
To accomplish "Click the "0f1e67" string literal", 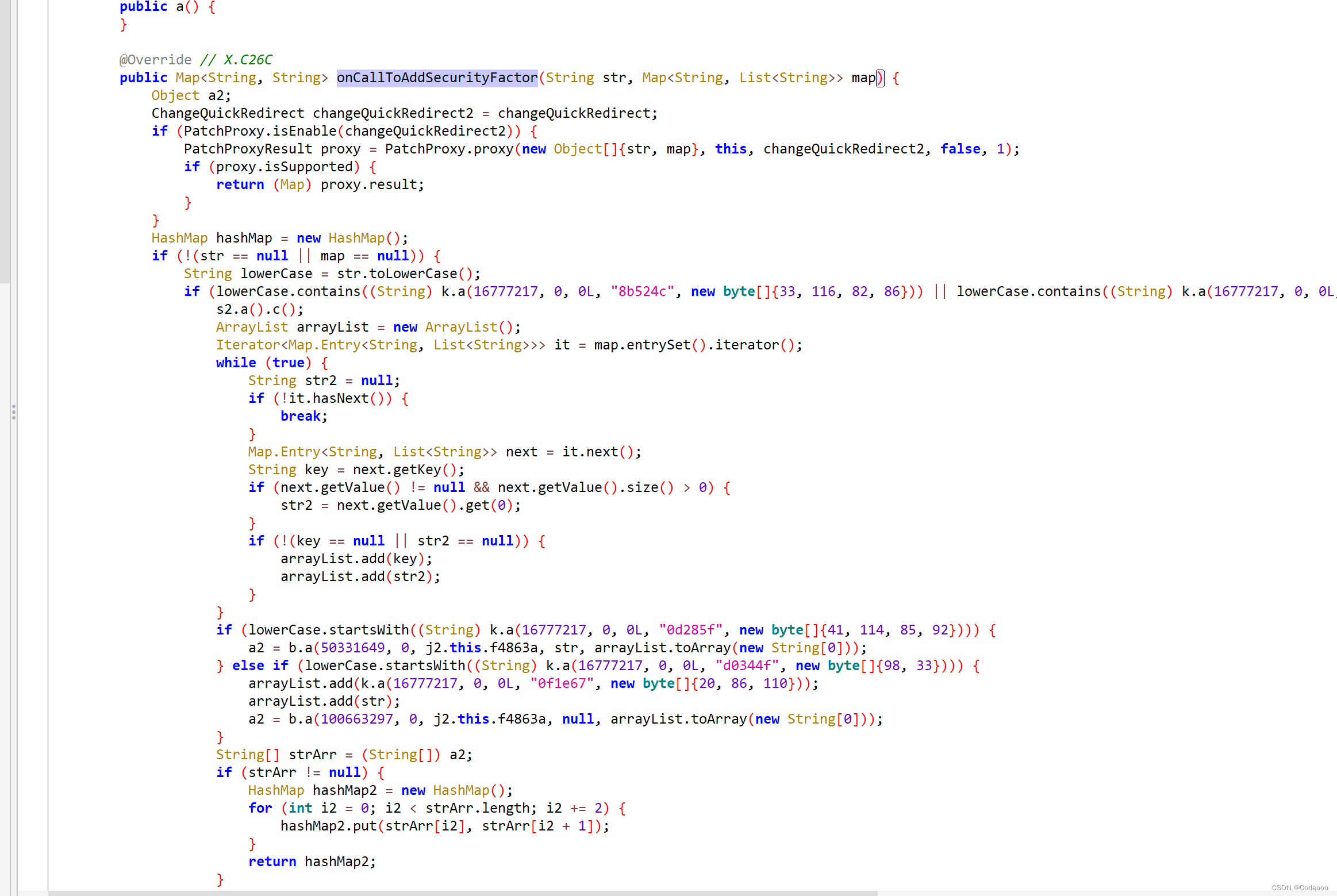I will point(562,683).
